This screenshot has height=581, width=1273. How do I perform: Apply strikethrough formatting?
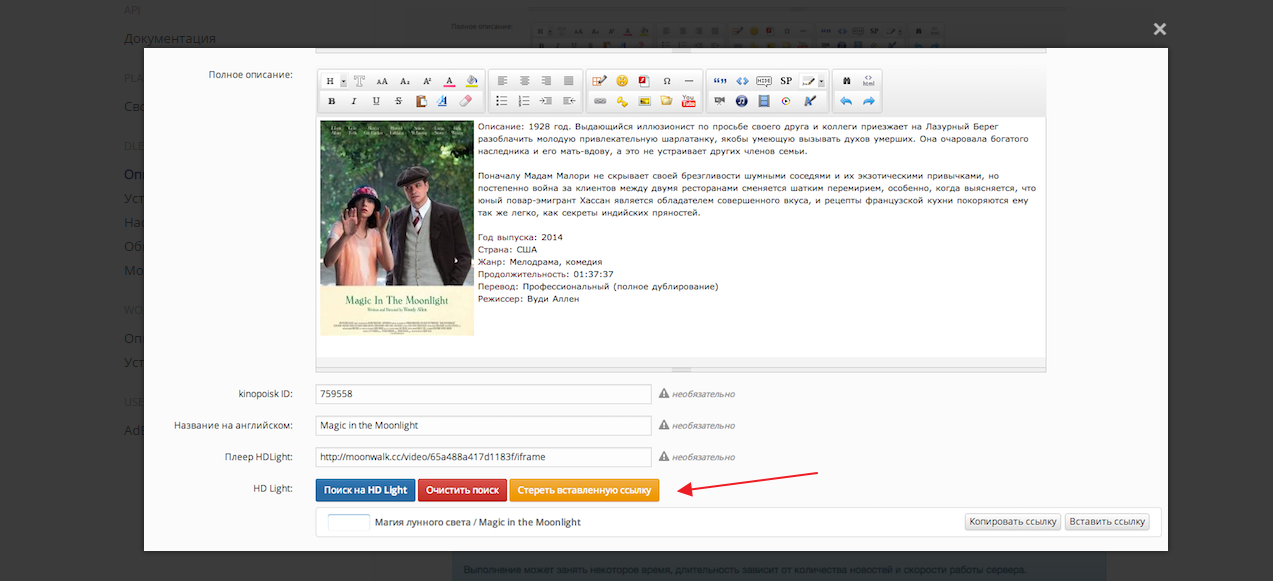[398, 101]
